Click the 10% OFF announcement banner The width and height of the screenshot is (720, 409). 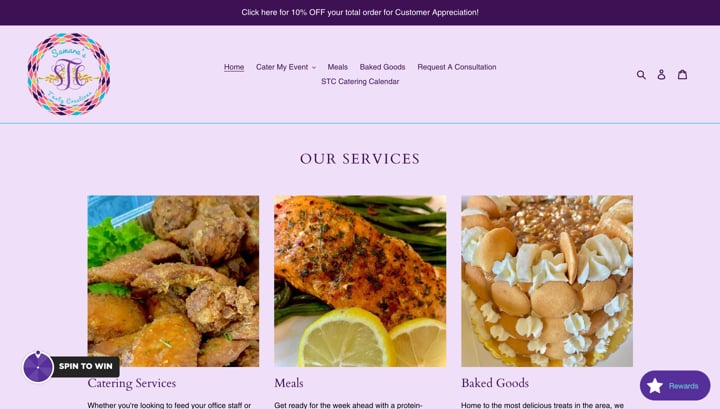tap(360, 12)
